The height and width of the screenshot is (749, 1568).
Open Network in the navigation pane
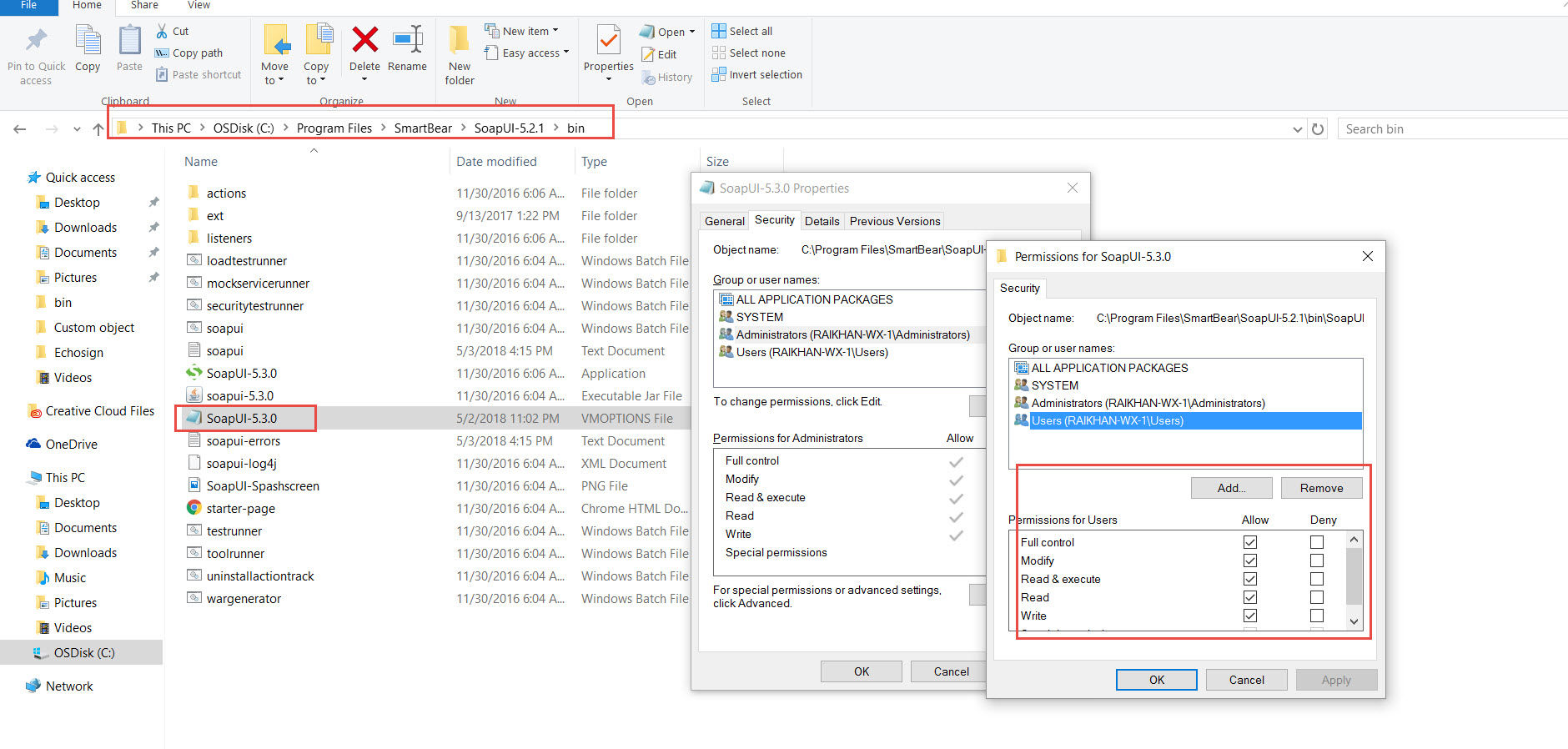69,686
